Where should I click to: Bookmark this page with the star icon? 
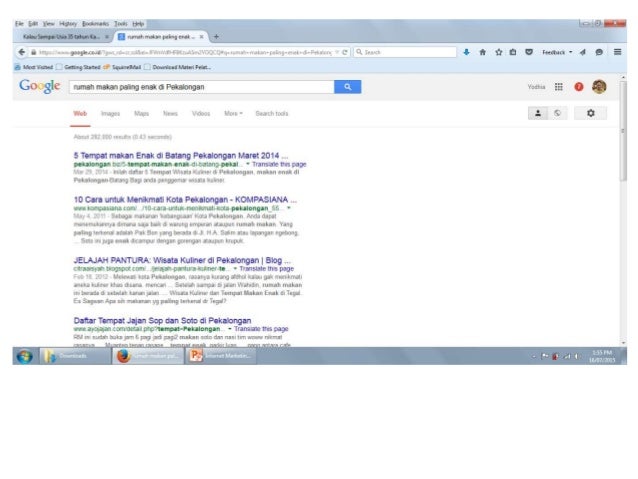498,52
